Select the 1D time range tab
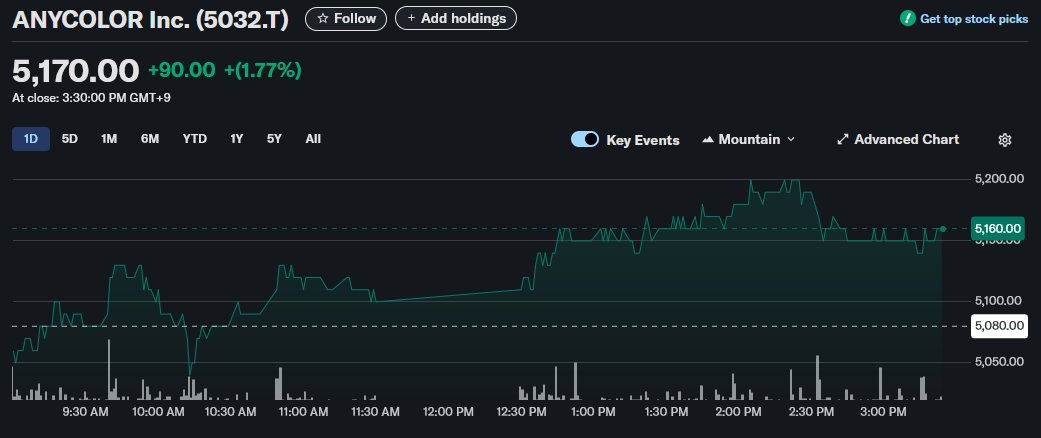 [31, 139]
